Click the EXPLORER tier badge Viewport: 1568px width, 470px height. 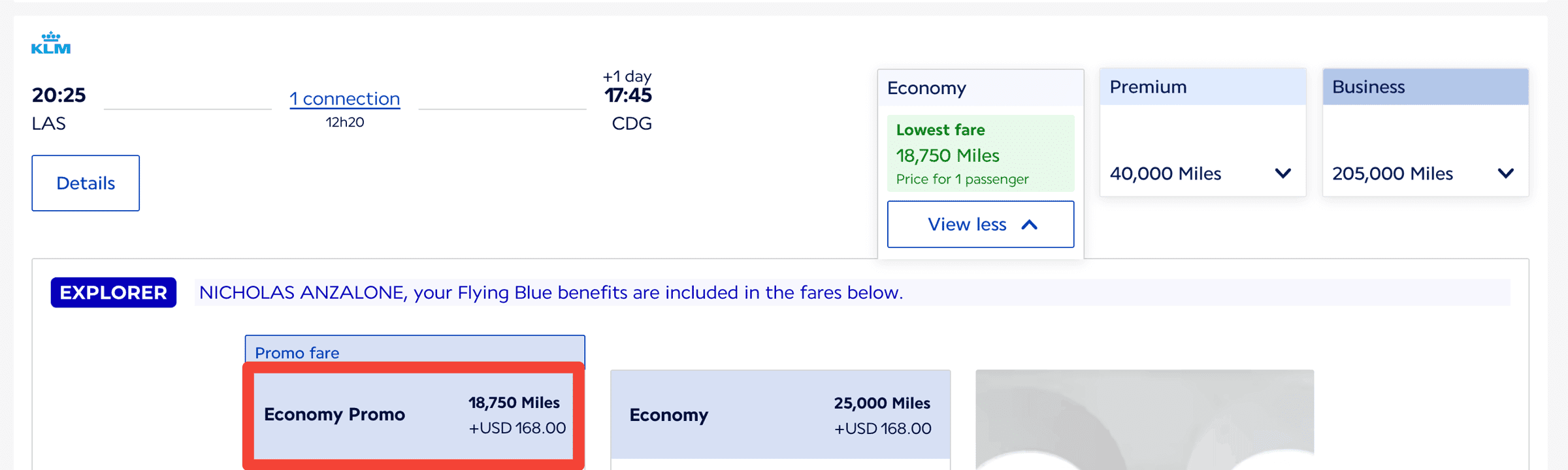coord(113,292)
